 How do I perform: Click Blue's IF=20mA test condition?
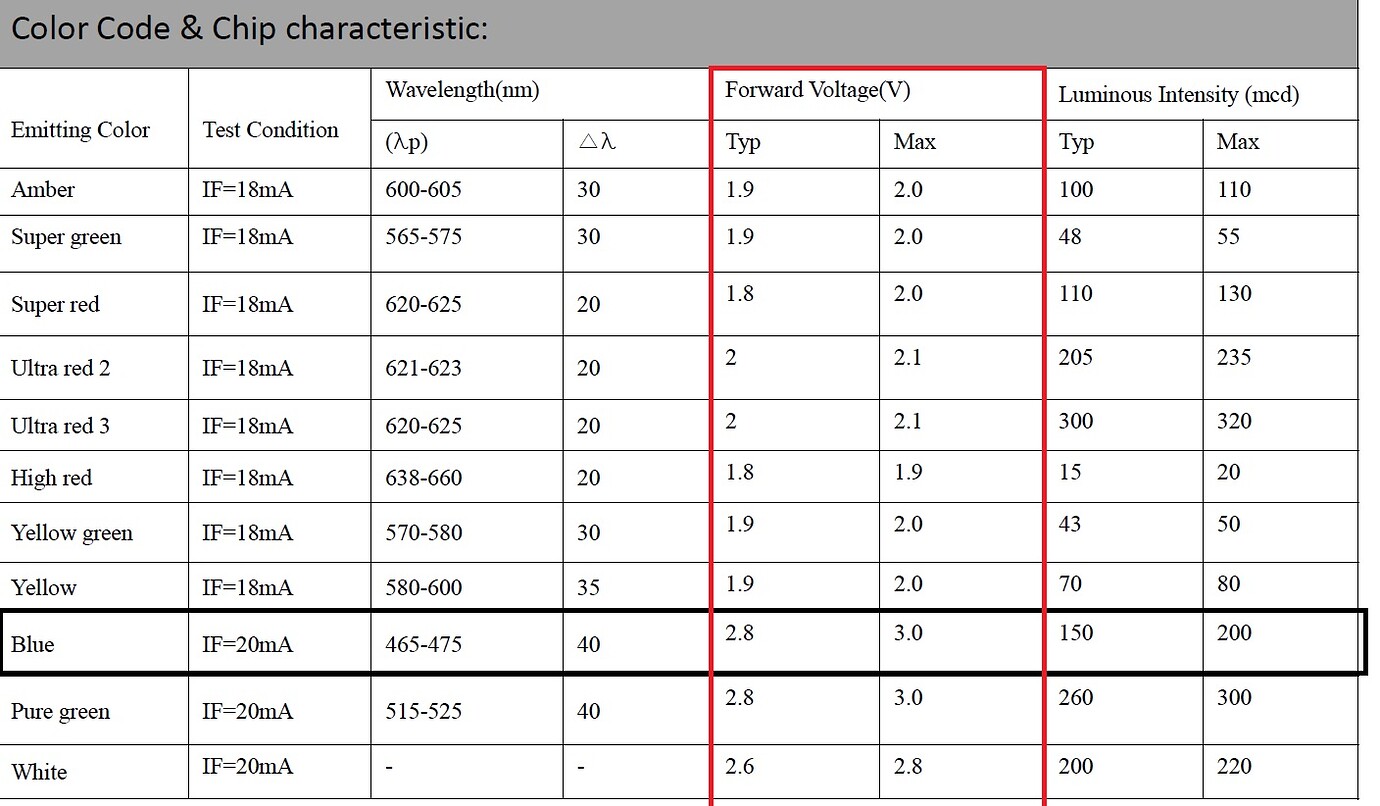click(x=247, y=645)
